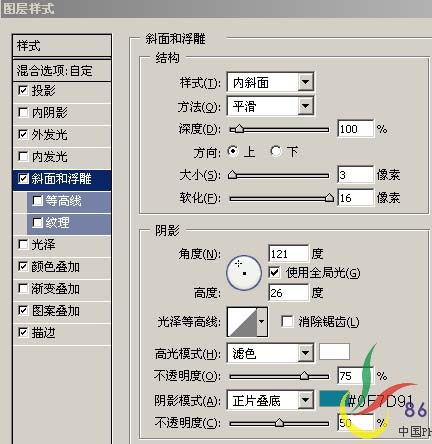Screen dimensions: 432x444
Task: Click the highlight opacity field 75
Action: [x=355, y=376]
